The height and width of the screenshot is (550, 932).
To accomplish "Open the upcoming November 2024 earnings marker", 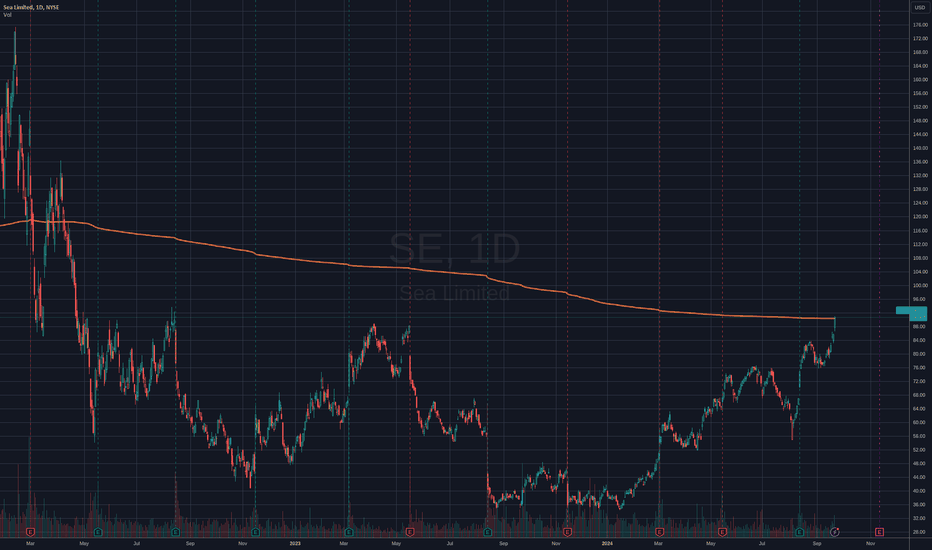I will coord(880,532).
